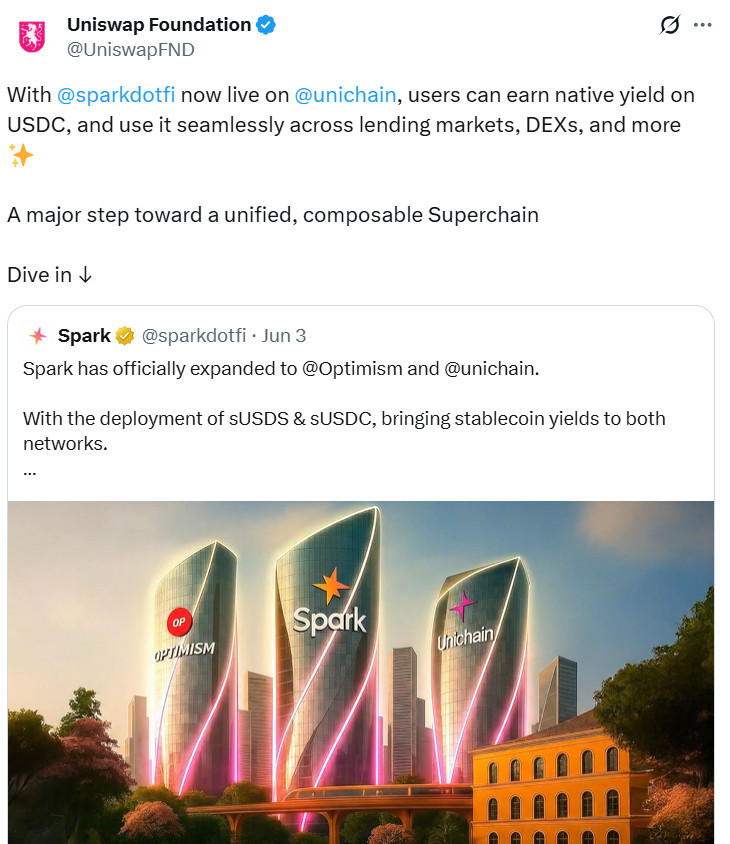Screen dimensions: 730x844
Task: Click the Spark star avatar in quoted post
Action: [38, 336]
